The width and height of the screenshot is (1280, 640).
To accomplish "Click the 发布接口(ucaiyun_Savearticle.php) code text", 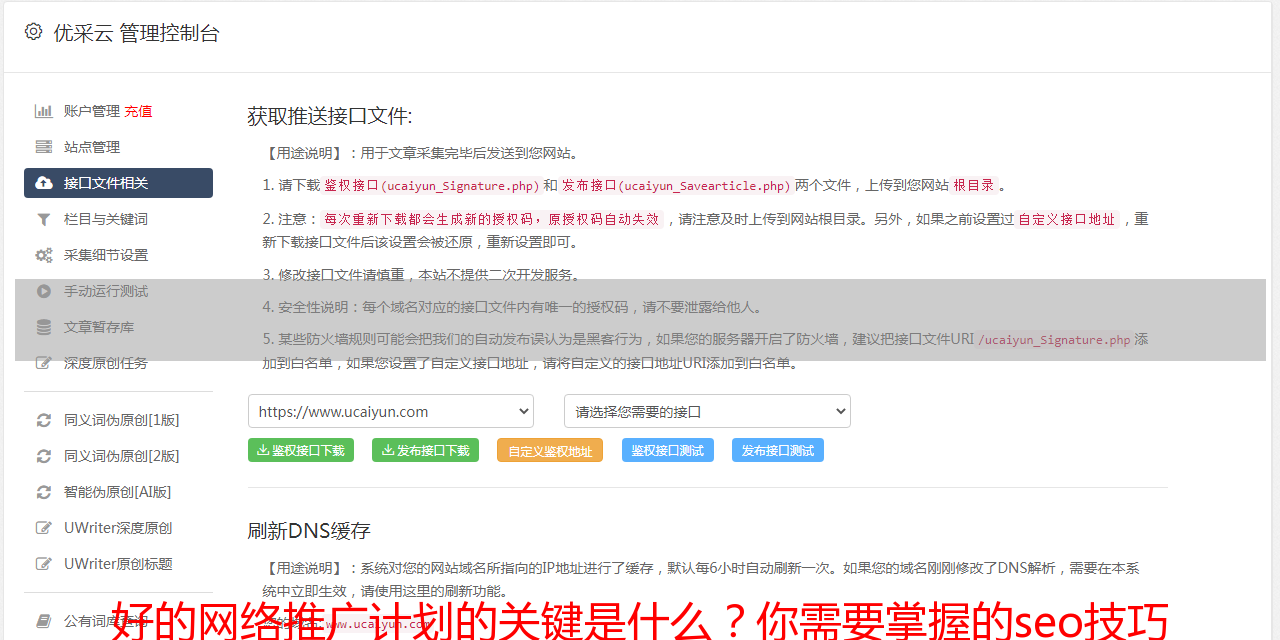I will point(676,185).
